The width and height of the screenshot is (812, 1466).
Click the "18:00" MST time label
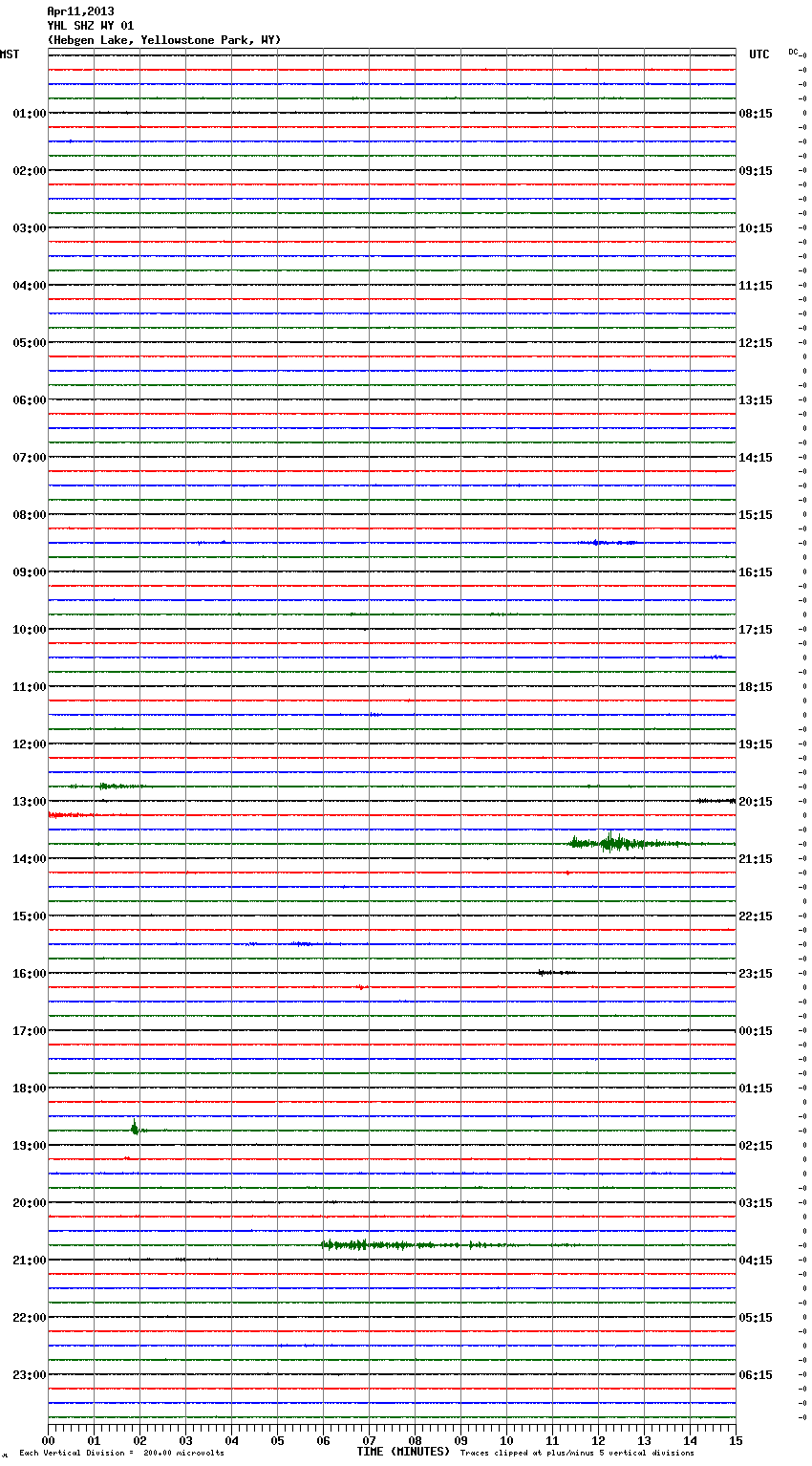pos(30,1089)
